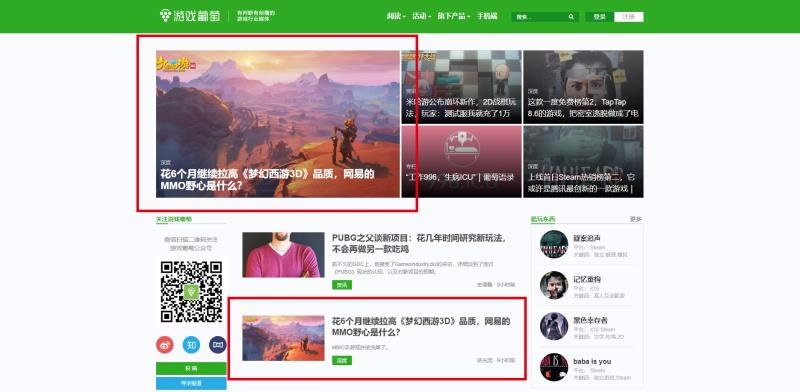
Task: Expand the 旗下产品 dropdown menu
Action: tap(454, 16)
